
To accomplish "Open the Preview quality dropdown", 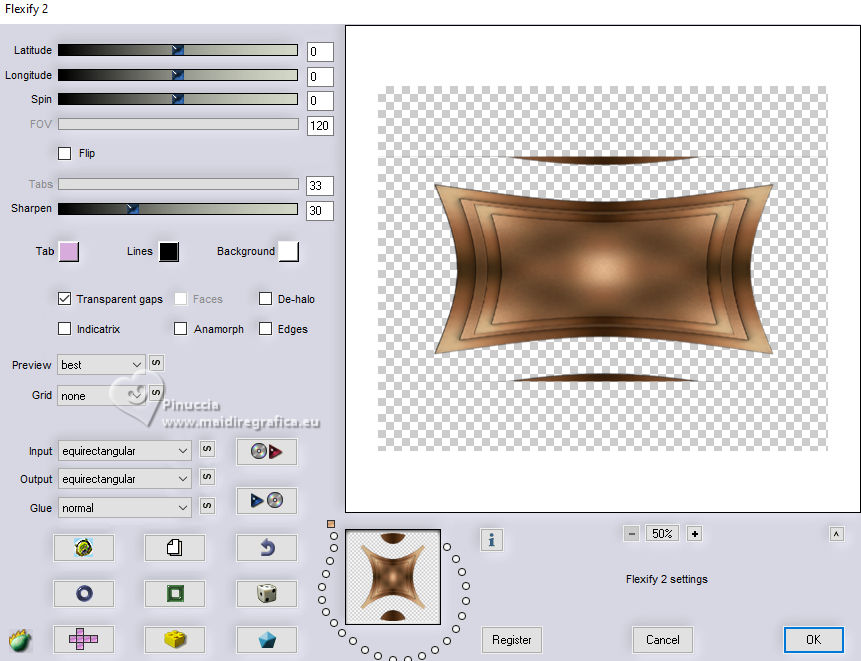I will click(101, 365).
